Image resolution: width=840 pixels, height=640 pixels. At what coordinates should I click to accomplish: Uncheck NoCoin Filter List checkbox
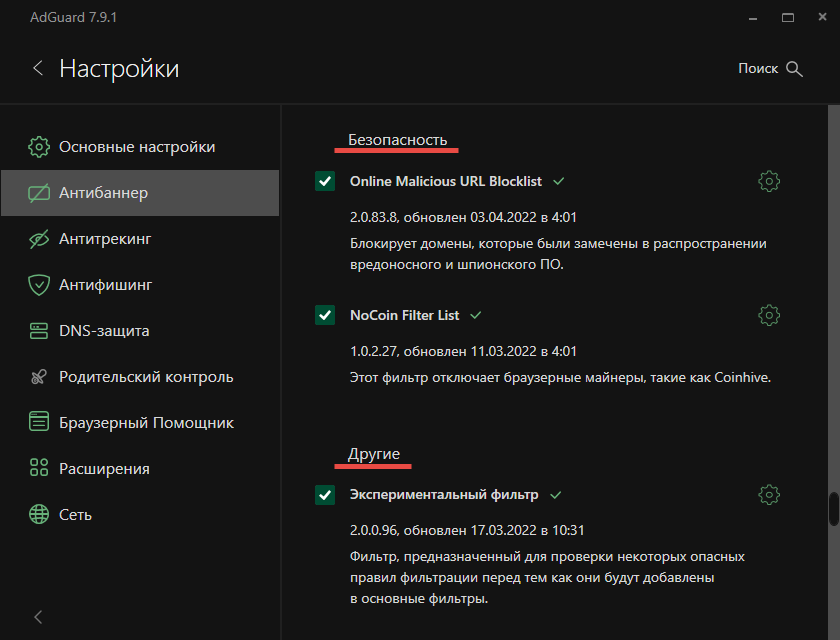pyautogui.click(x=325, y=315)
